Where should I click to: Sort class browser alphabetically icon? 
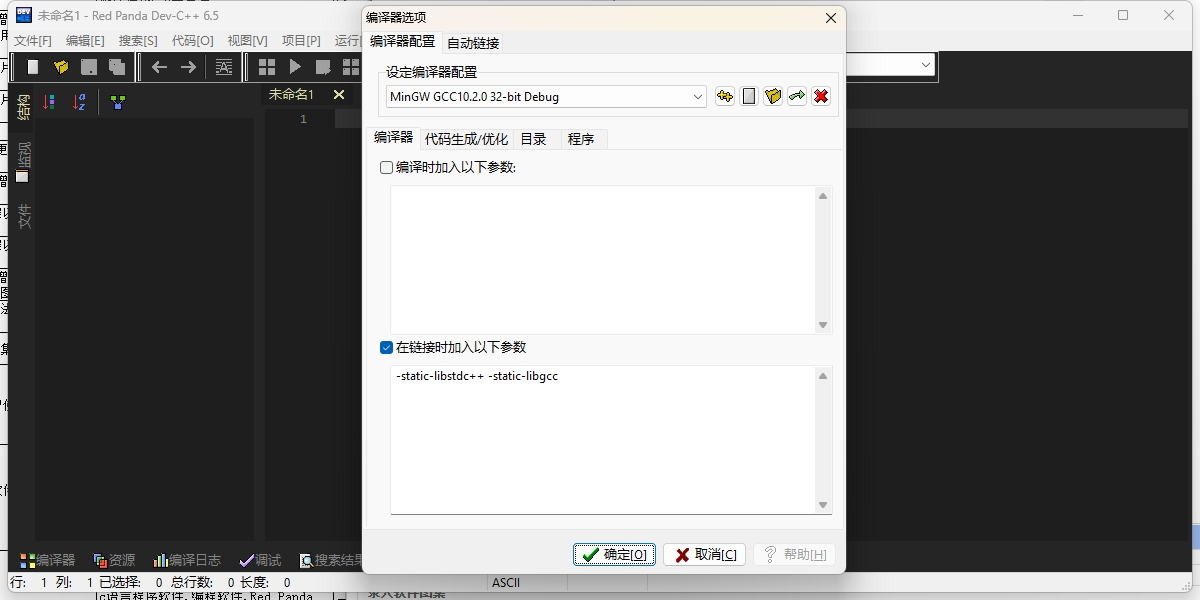pyautogui.click(x=80, y=102)
